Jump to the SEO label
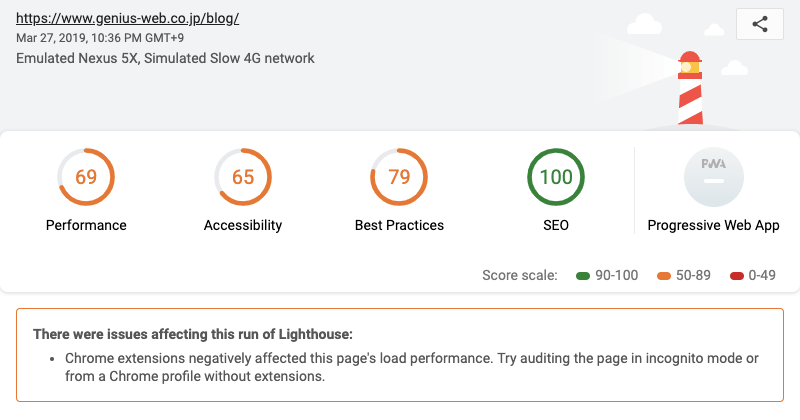 pos(556,225)
